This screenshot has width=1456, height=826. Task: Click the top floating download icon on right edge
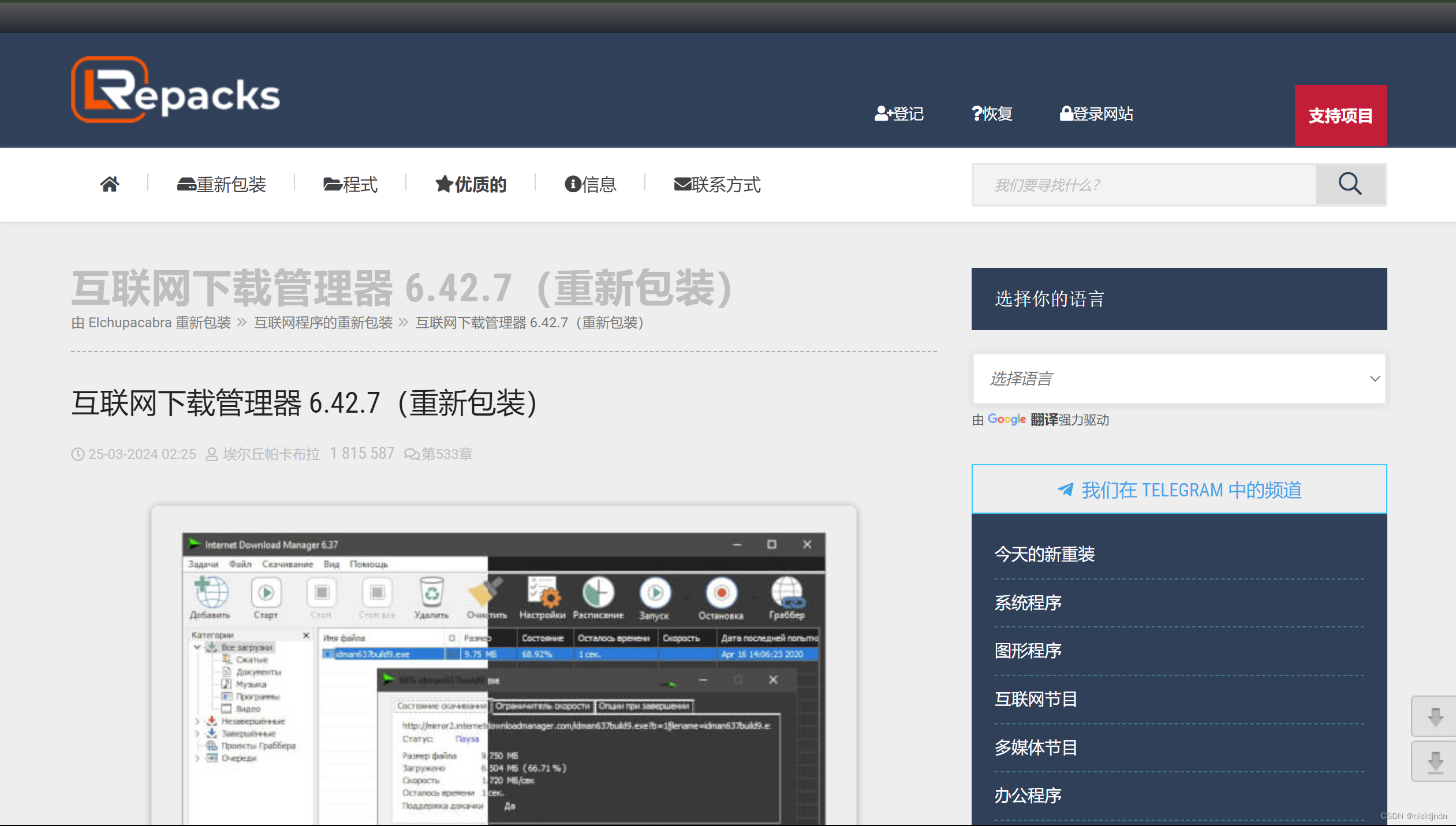[1436, 717]
